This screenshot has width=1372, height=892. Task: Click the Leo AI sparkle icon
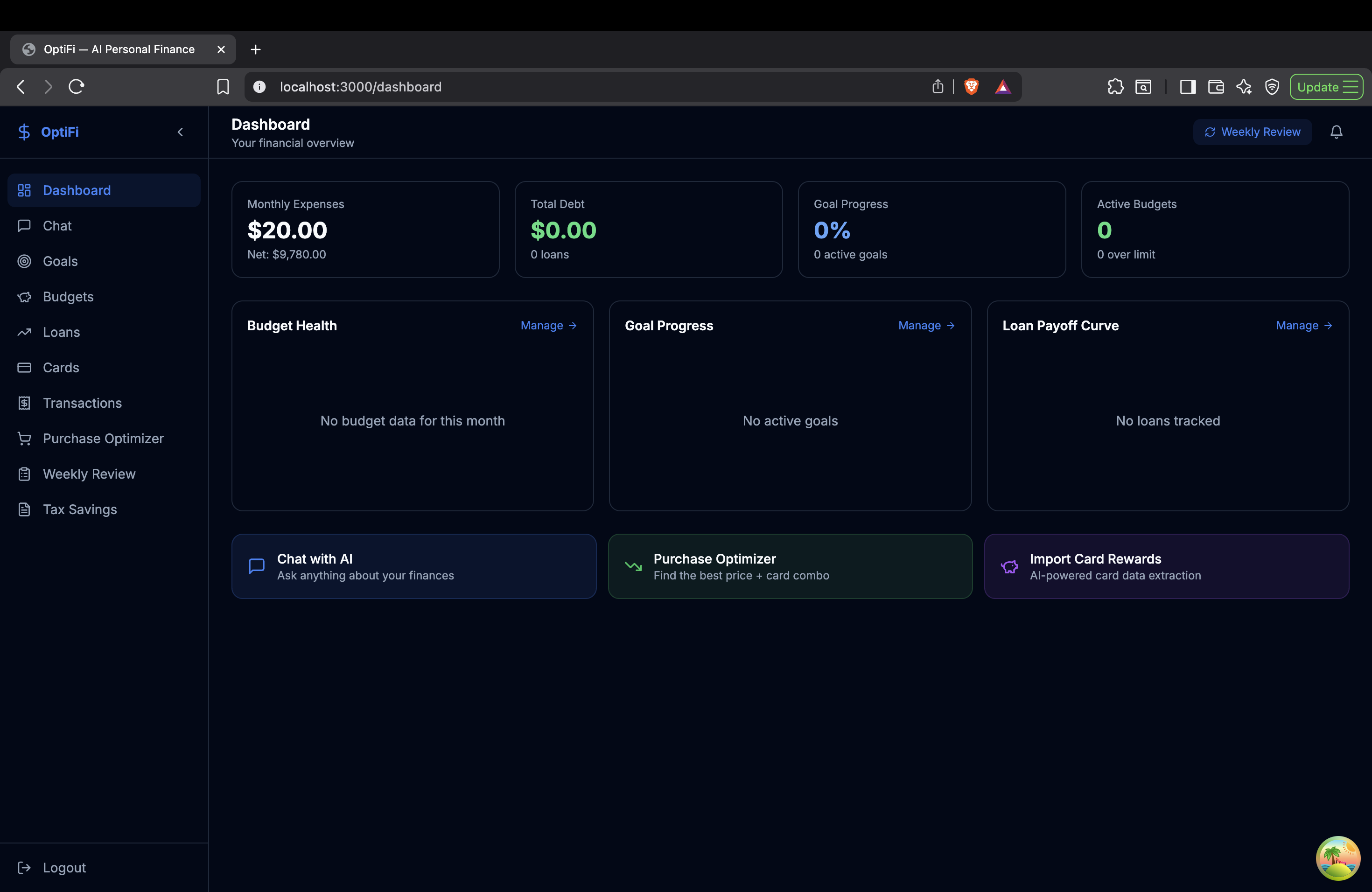(1244, 86)
